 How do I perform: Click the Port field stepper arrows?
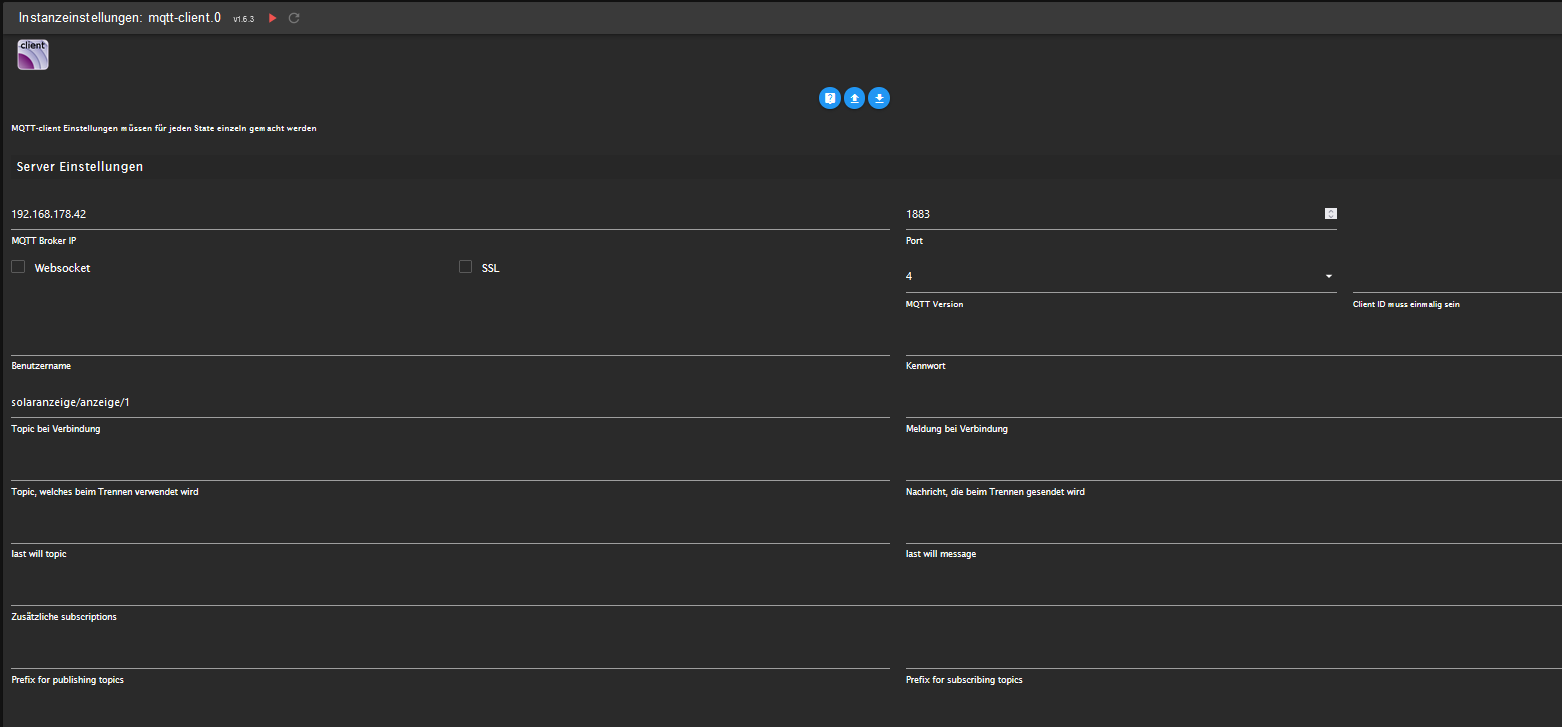coord(1330,213)
